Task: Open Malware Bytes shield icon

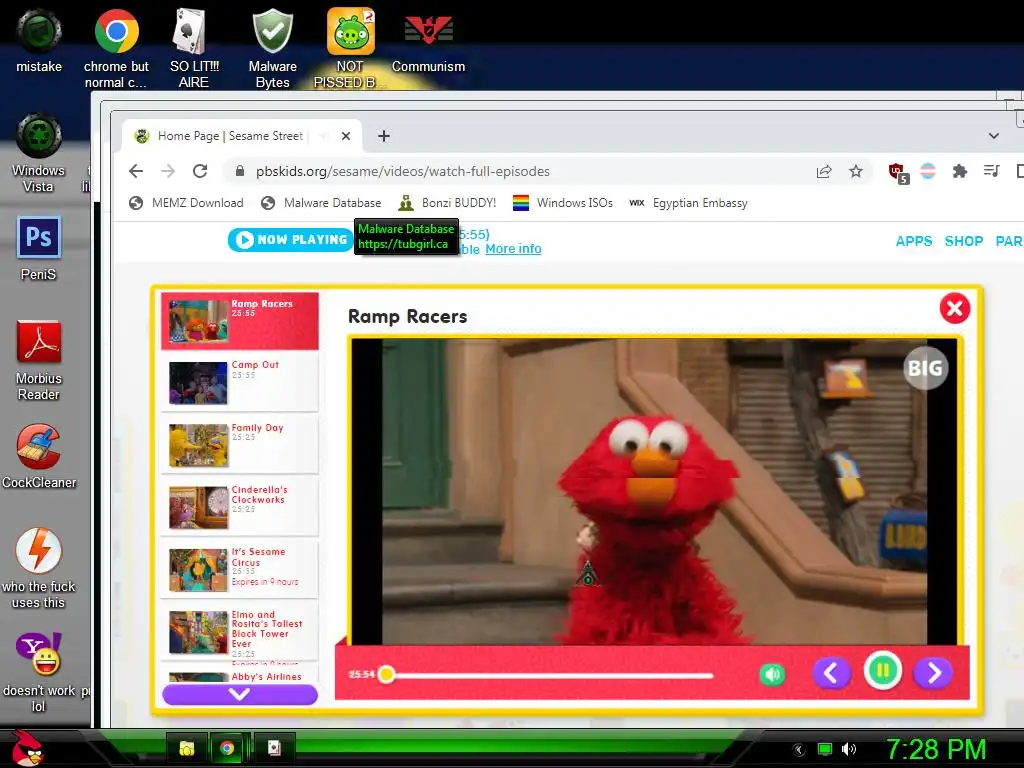Action: click(x=272, y=49)
